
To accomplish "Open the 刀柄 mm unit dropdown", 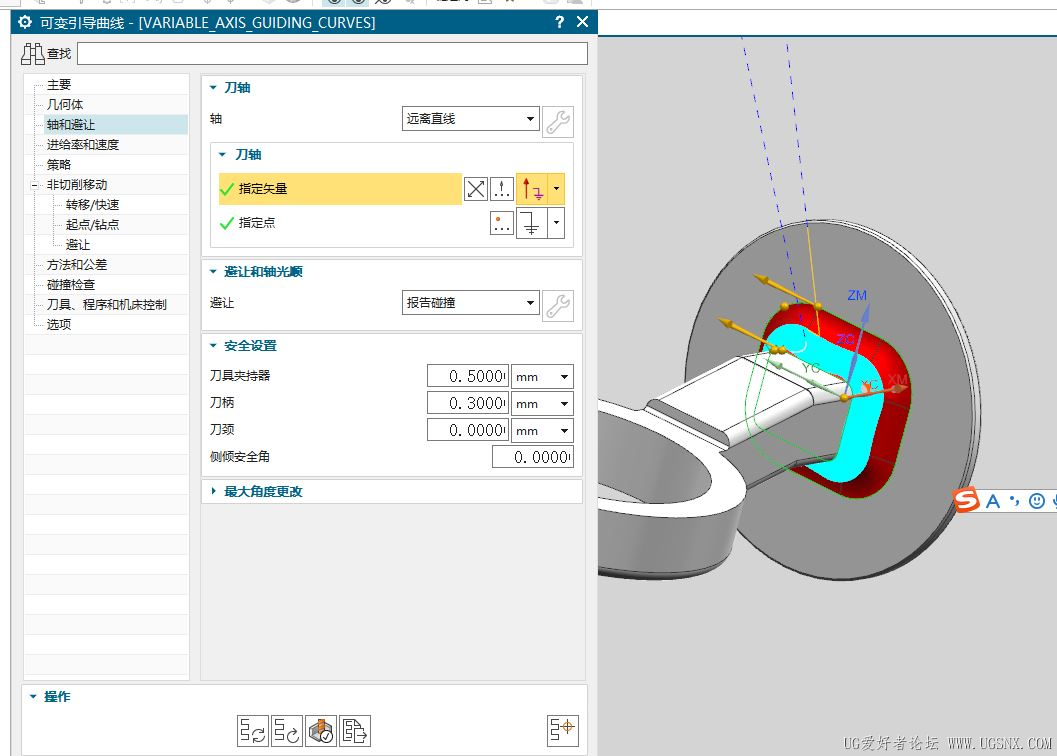I will tap(543, 403).
